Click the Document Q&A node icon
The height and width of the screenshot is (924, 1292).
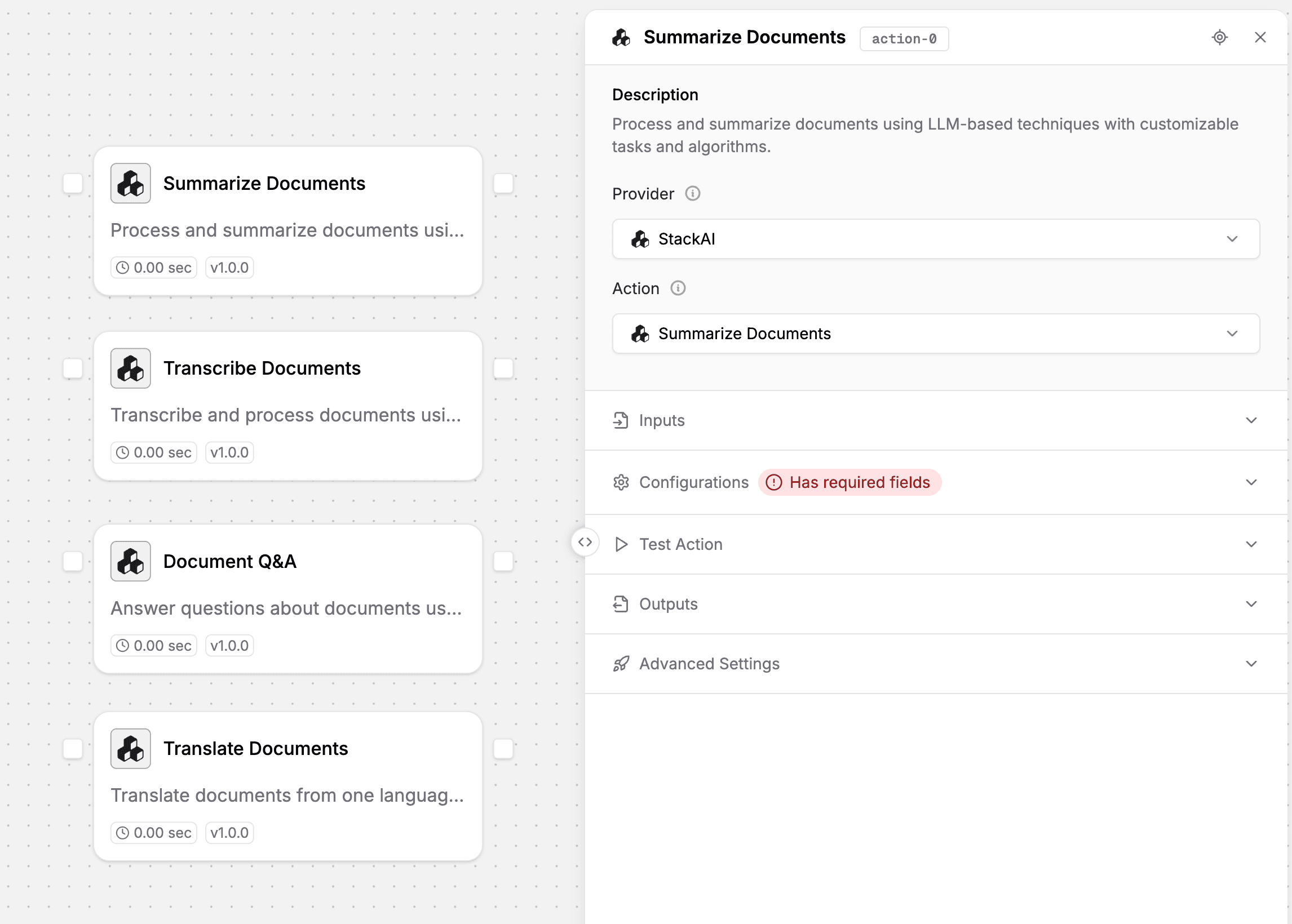pyautogui.click(x=130, y=562)
